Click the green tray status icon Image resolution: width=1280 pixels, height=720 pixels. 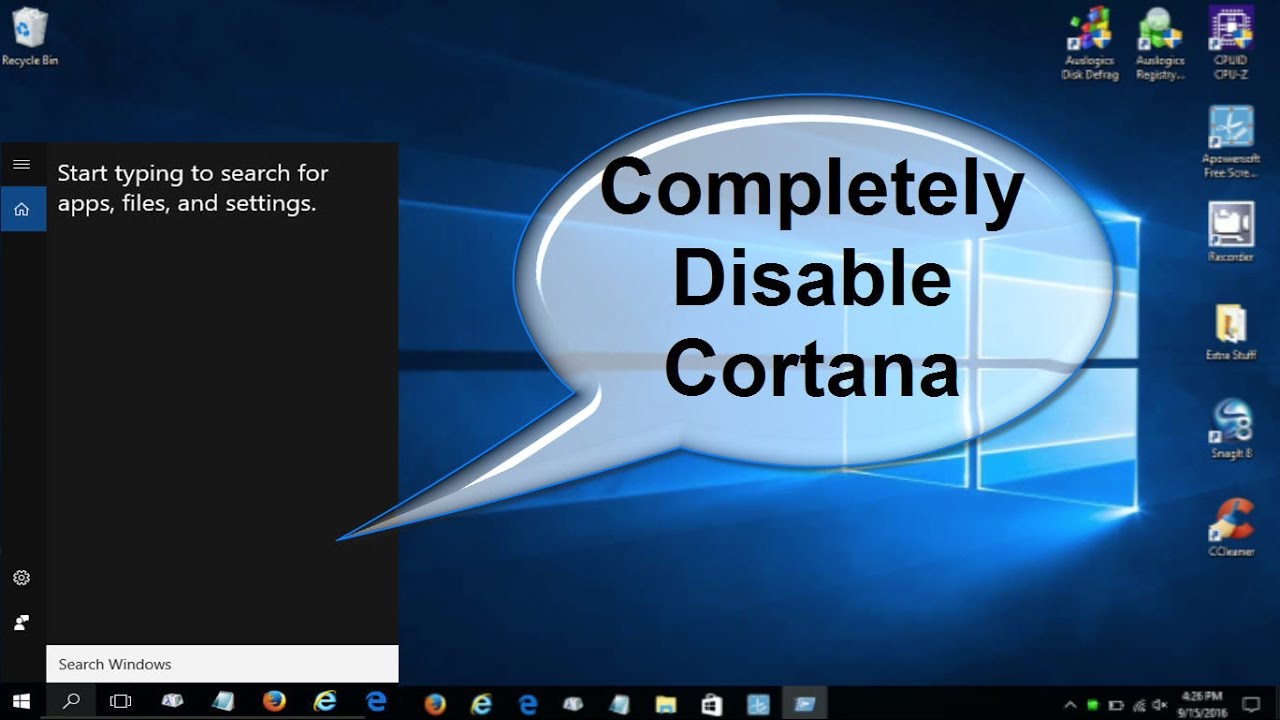tap(1093, 704)
